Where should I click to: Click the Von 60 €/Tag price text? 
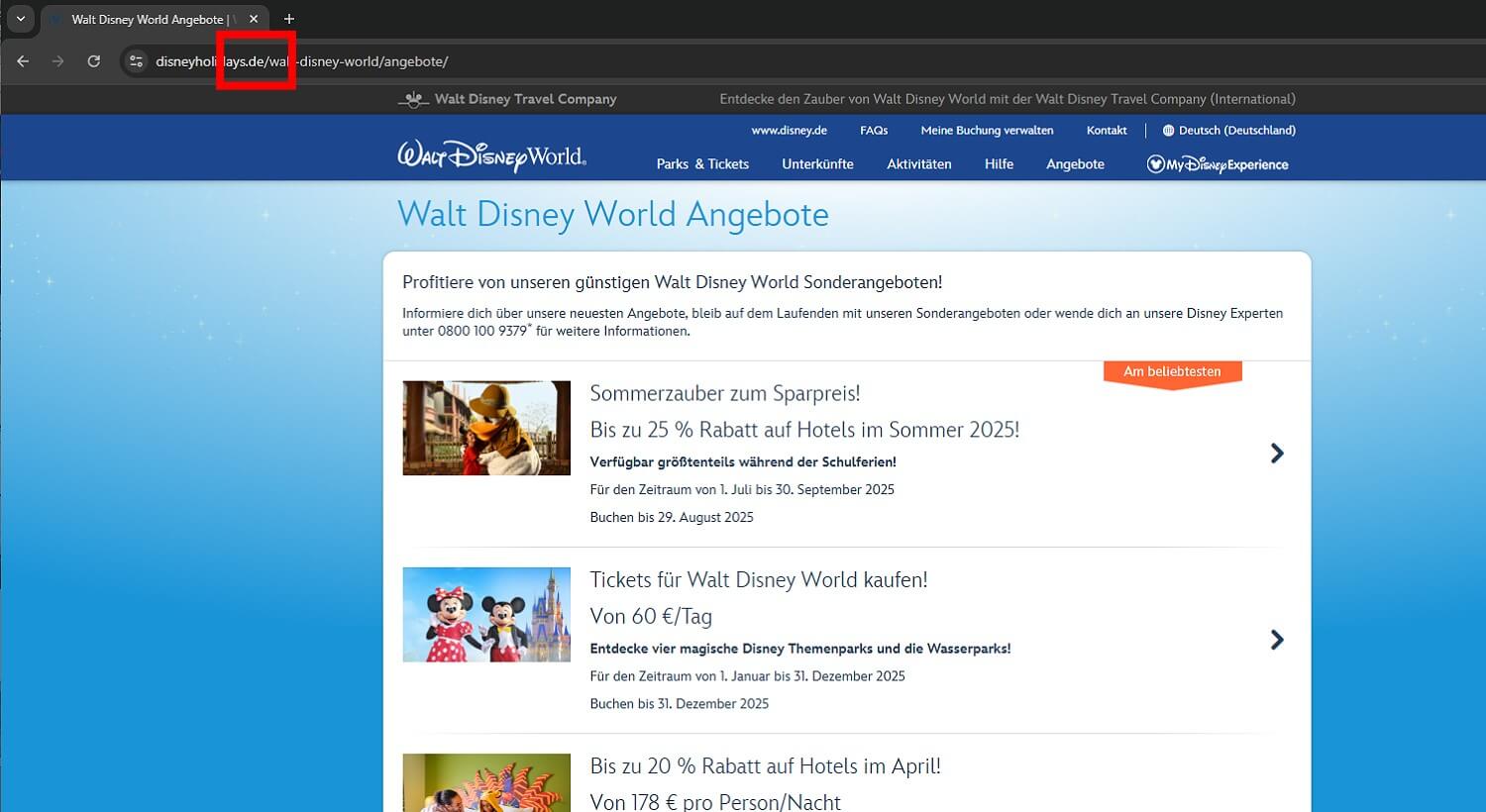click(651, 616)
